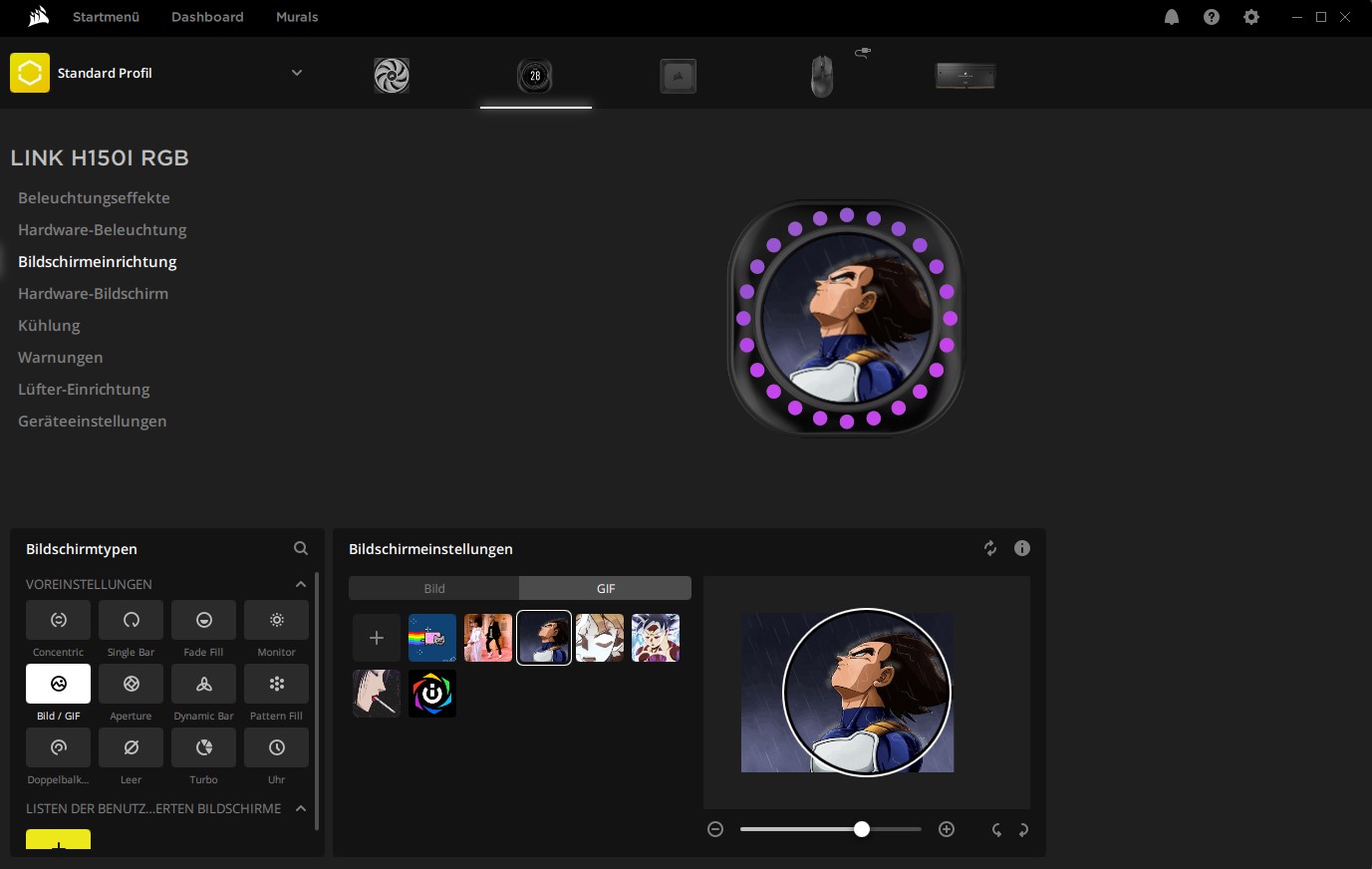Viewport: 1372px width, 869px height.
Task: Select the Uhr clock screen type
Action: pyautogui.click(x=276, y=748)
